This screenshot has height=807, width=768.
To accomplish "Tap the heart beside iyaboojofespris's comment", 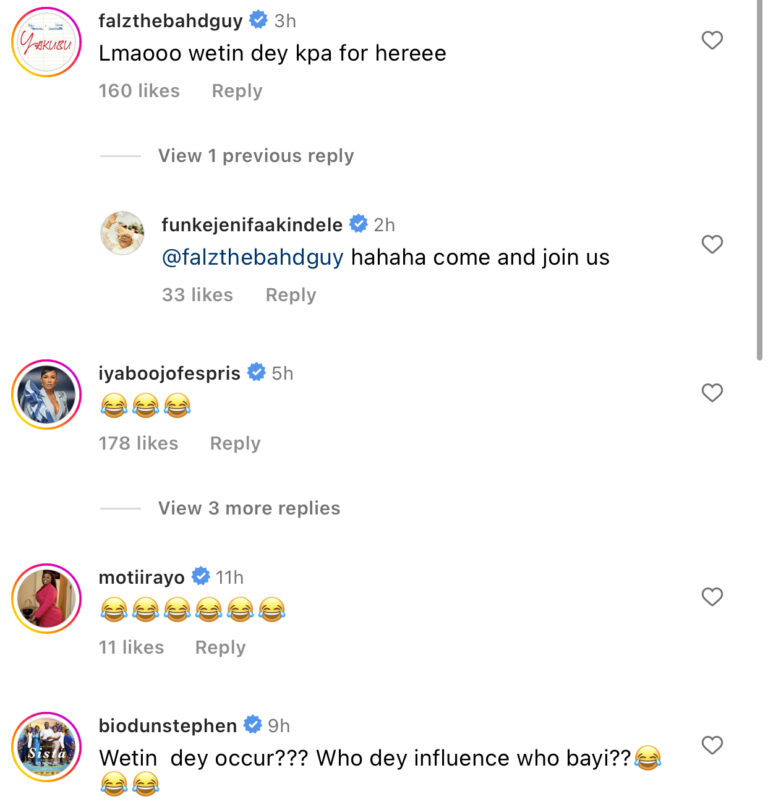I will (x=712, y=393).
